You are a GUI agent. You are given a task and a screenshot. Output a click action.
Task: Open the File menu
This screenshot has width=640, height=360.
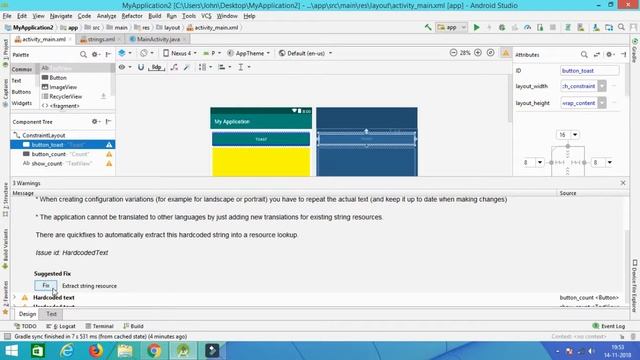tap(7, 16)
